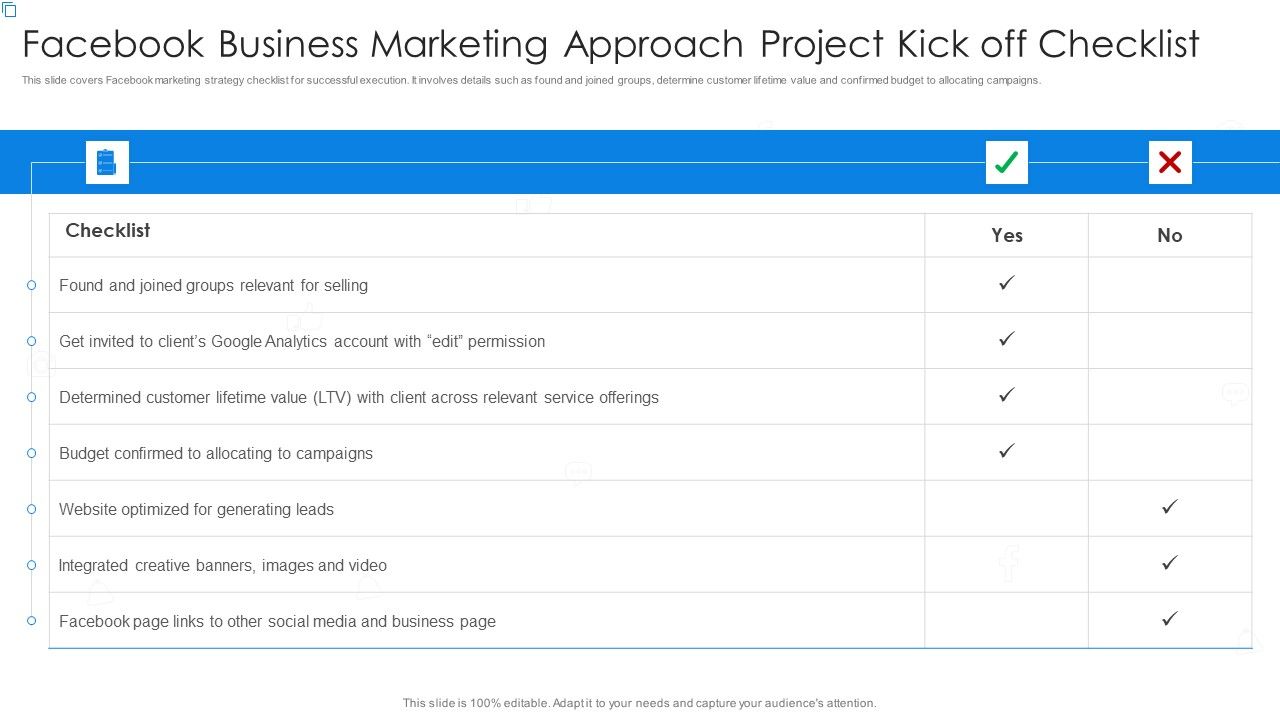1280x720 pixels.
Task: Select 'Found and joined groups relevant for selling'
Action: (213, 285)
